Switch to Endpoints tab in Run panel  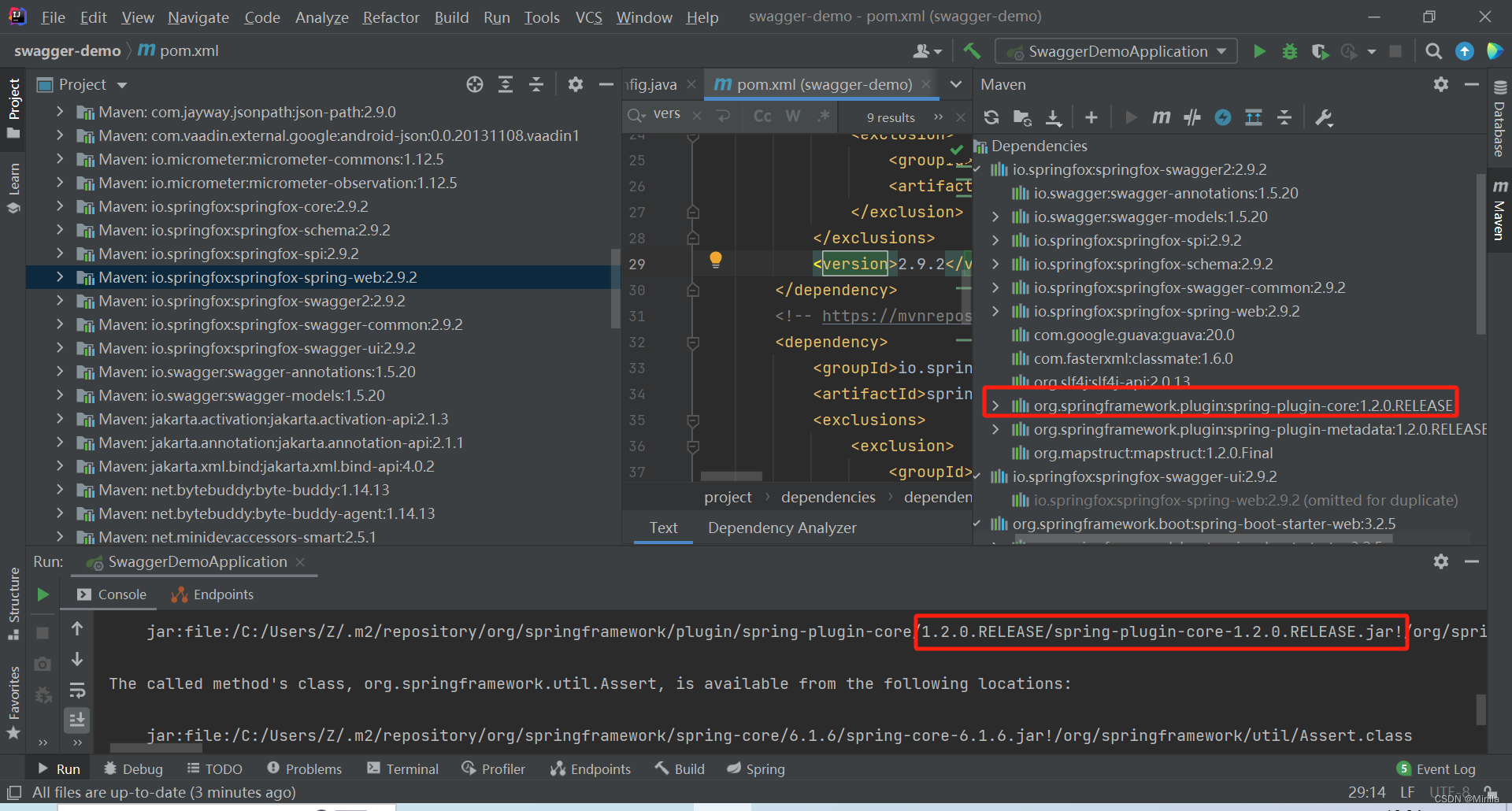point(213,594)
